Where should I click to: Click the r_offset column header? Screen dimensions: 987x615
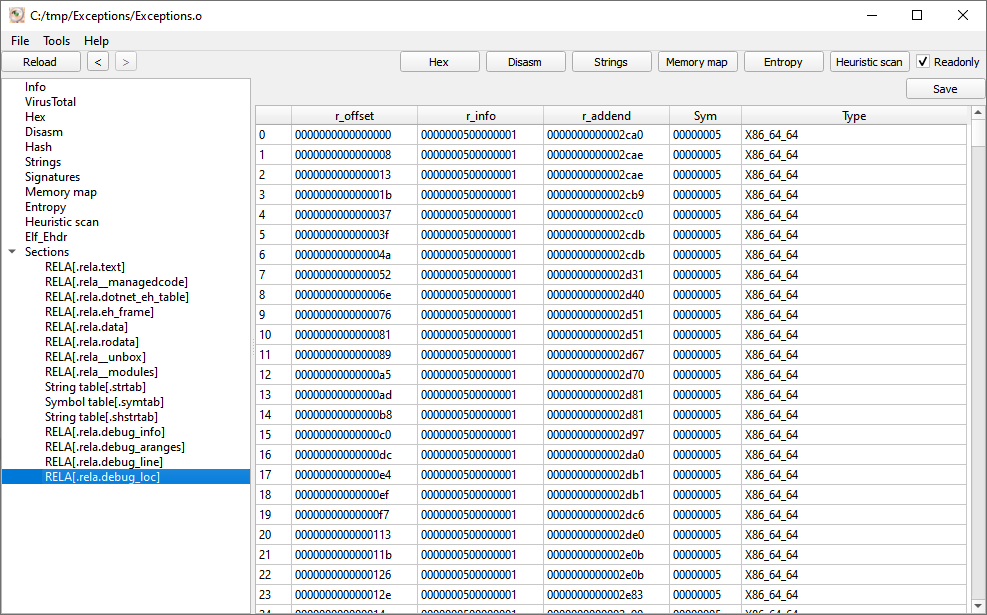(x=354, y=114)
